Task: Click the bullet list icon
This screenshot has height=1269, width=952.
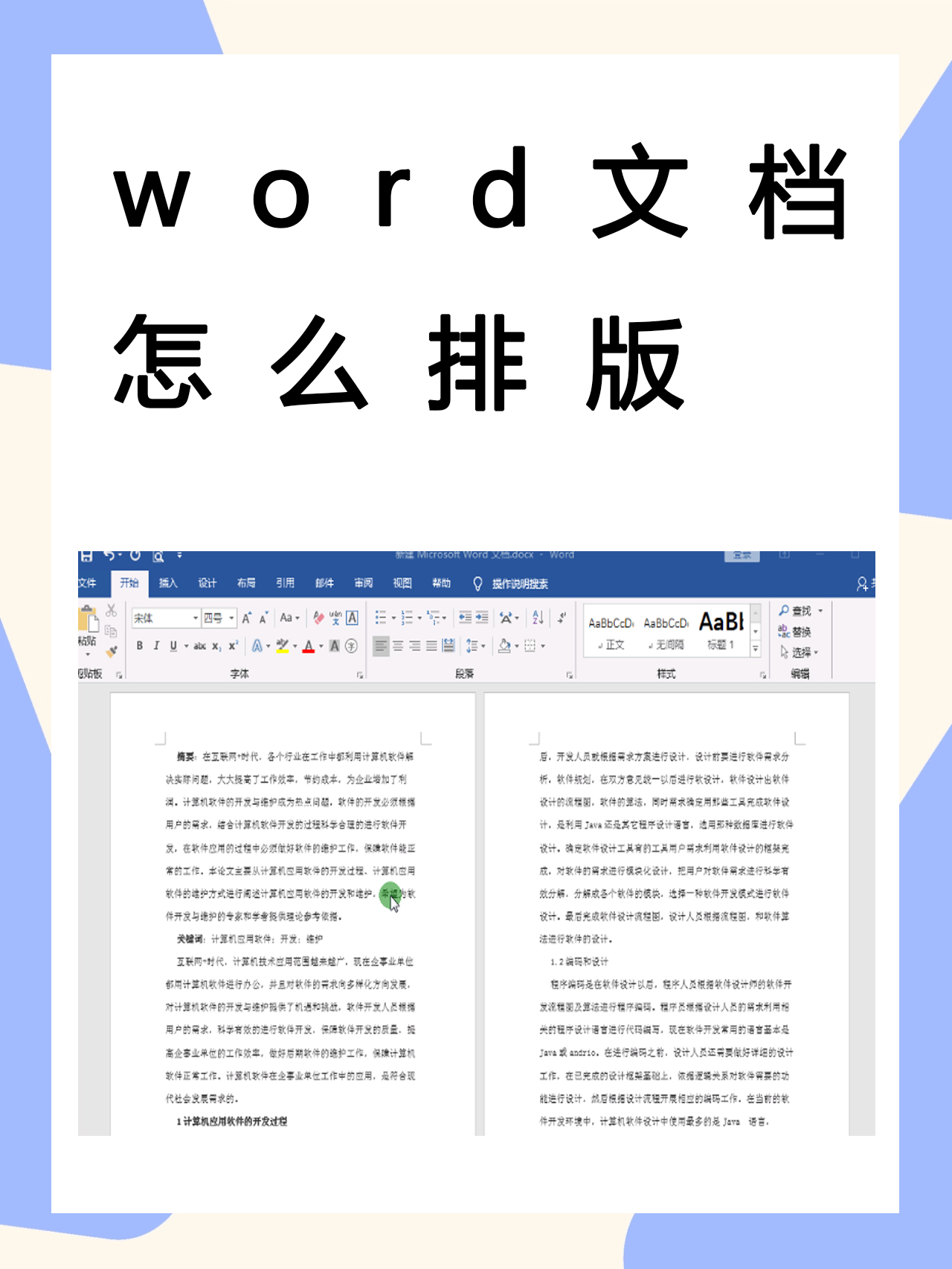Action: [x=381, y=617]
